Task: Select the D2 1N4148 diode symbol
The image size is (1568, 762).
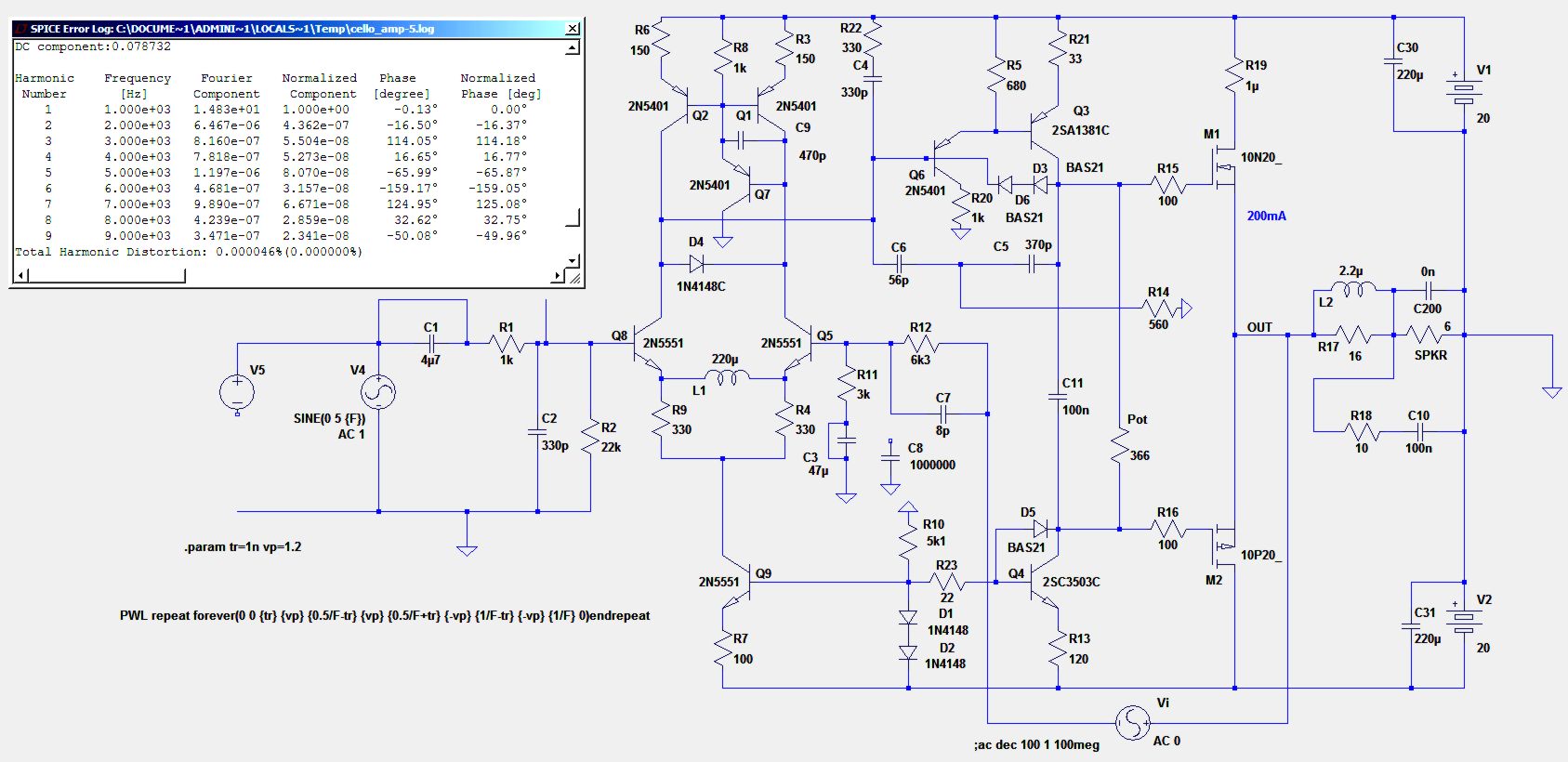Action: tap(908, 652)
